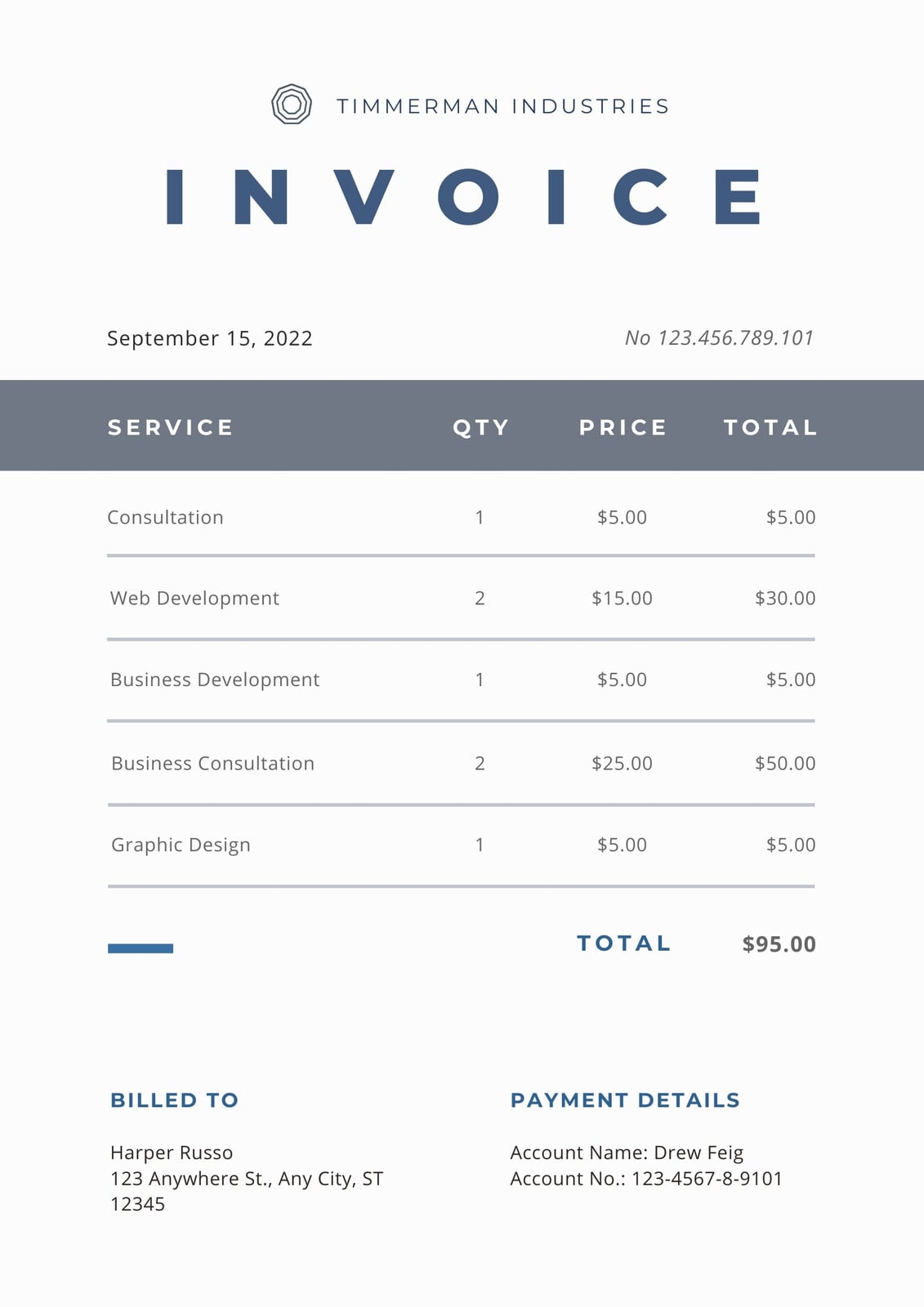Click the TOTAL column header in gray bar
This screenshot has height=1307, width=924.
[x=770, y=427]
